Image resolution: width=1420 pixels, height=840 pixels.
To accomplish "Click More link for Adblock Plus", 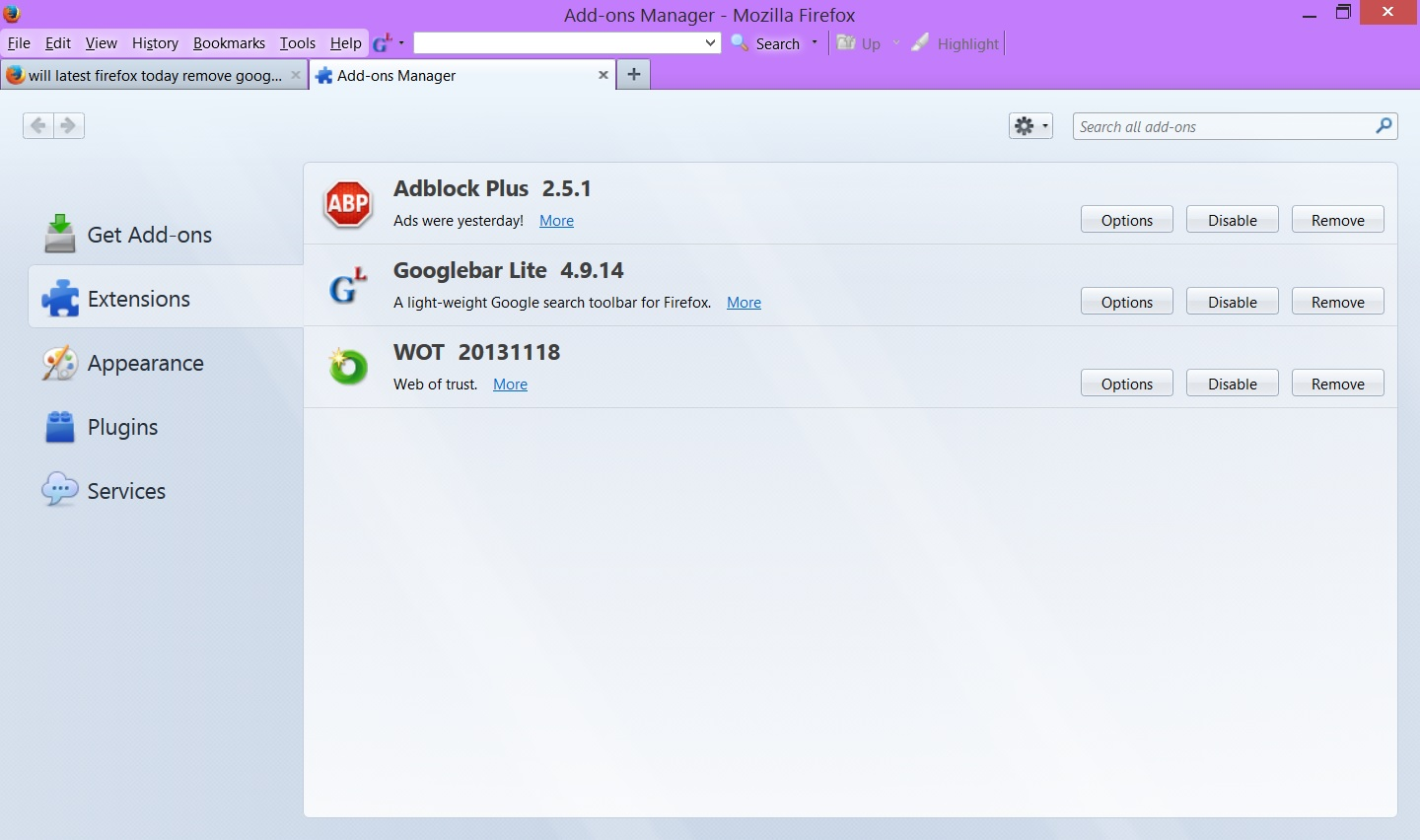I will tap(556, 221).
